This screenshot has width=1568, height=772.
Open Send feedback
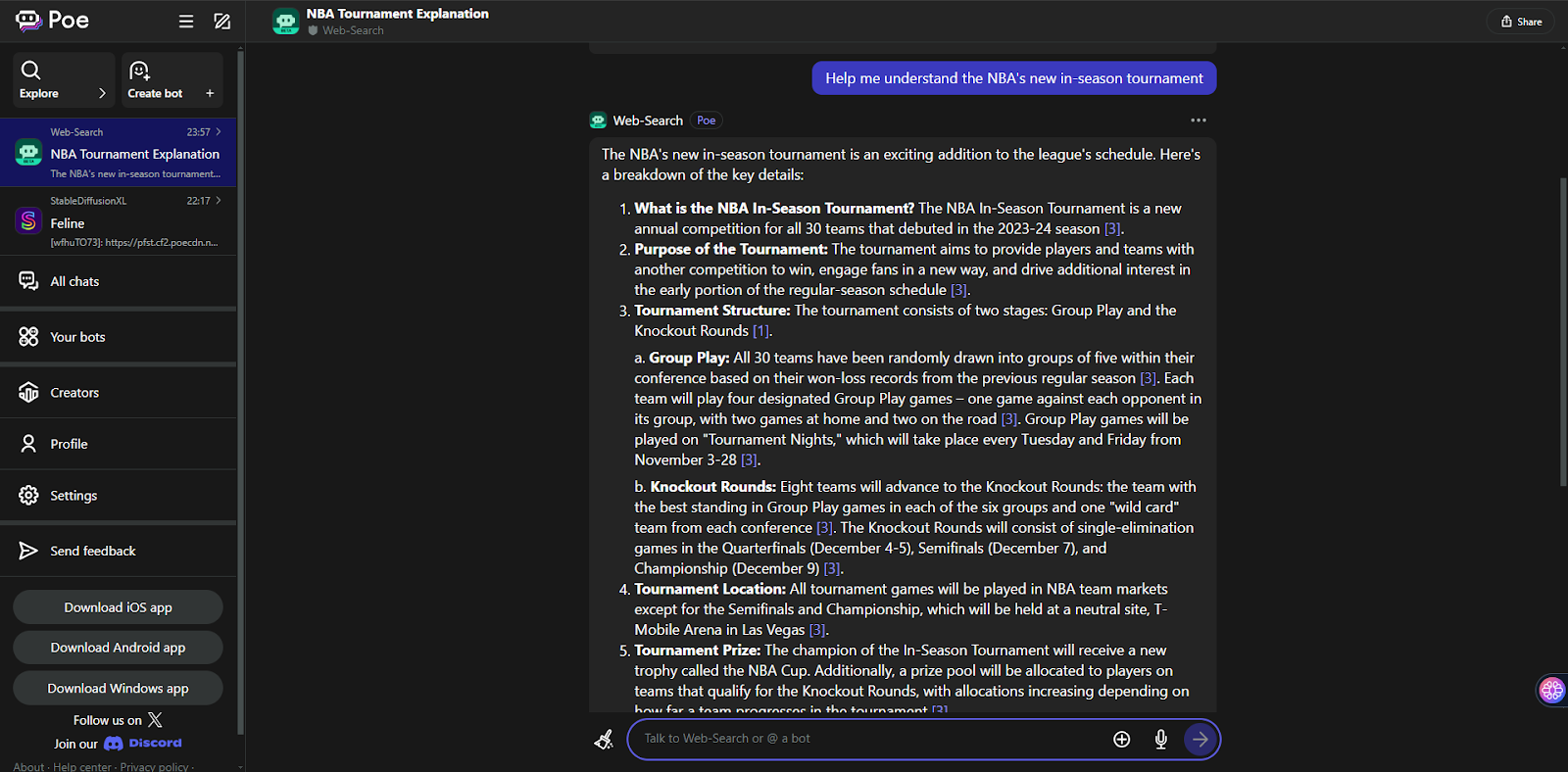(119, 551)
